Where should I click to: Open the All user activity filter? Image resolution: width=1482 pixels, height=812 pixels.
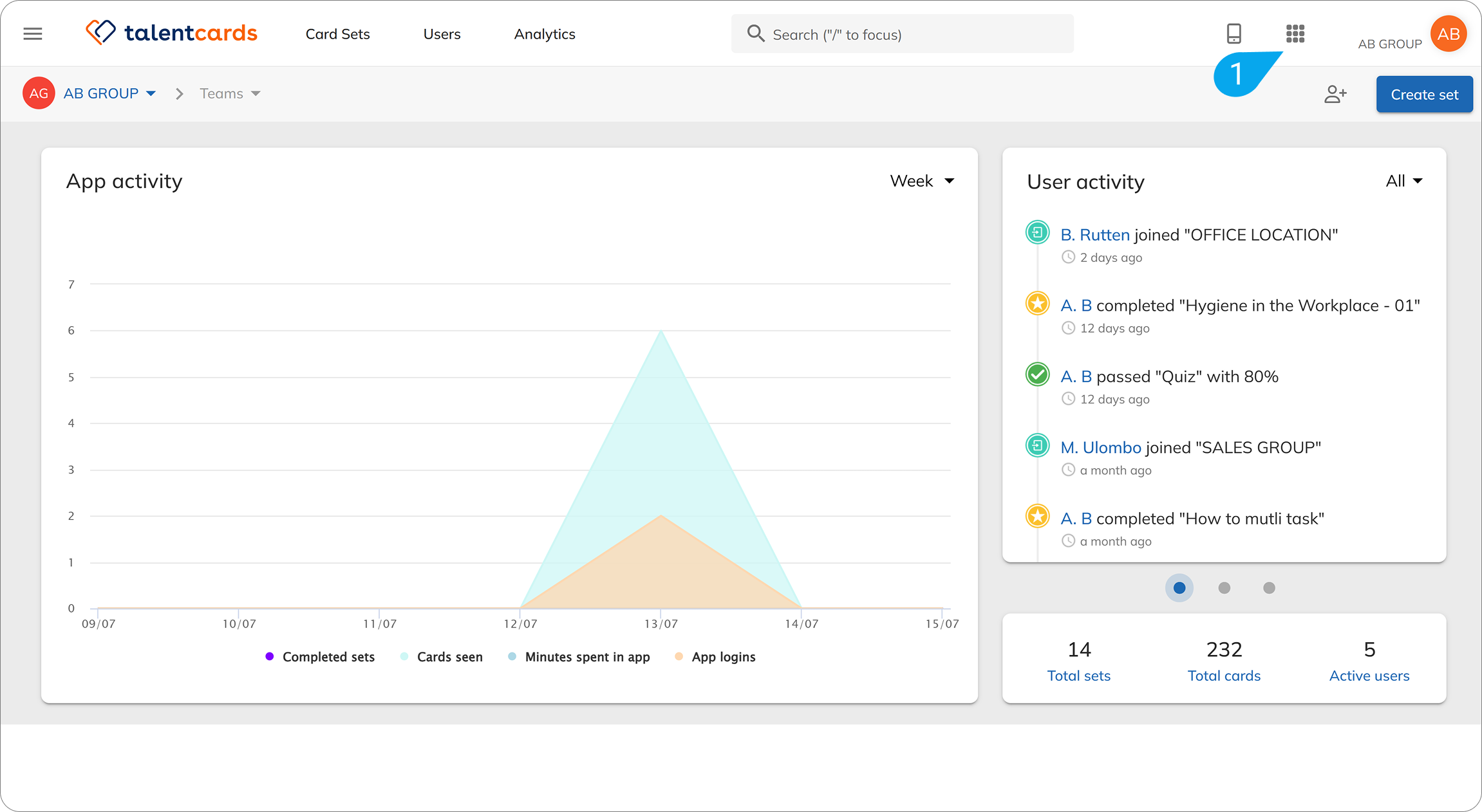click(1404, 181)
